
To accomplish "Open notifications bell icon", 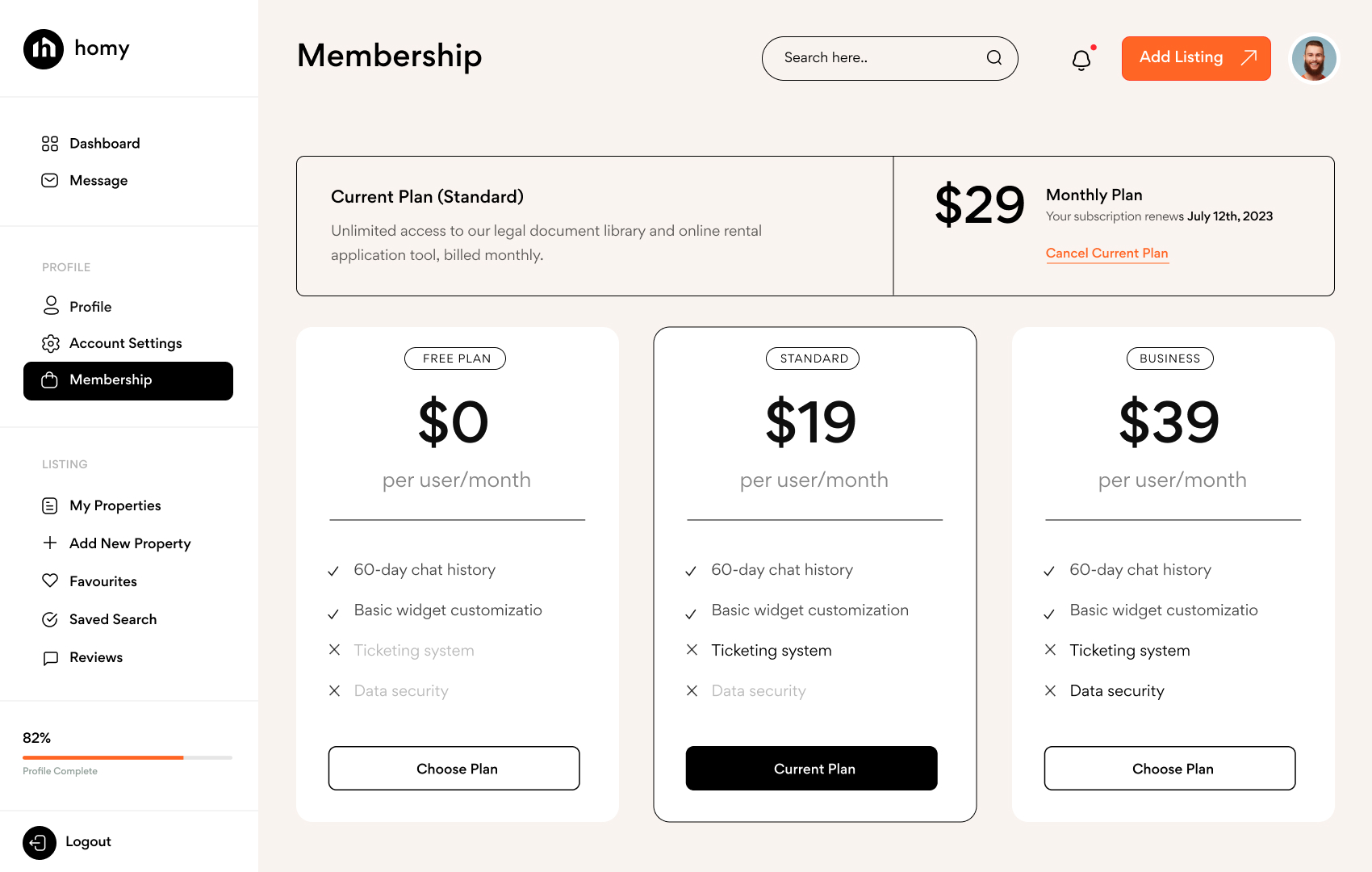I will (x=1081, y=60).
